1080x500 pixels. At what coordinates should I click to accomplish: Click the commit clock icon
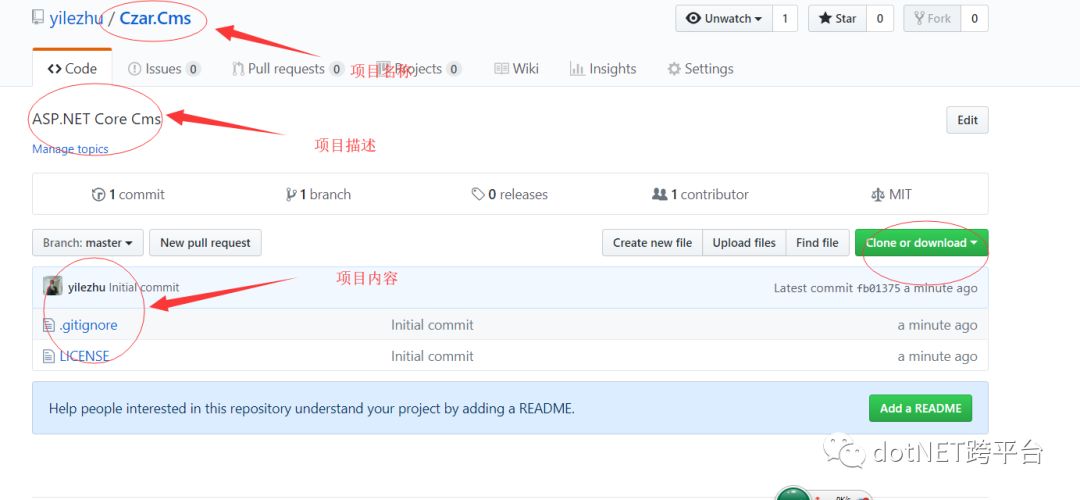coord(98,195)
